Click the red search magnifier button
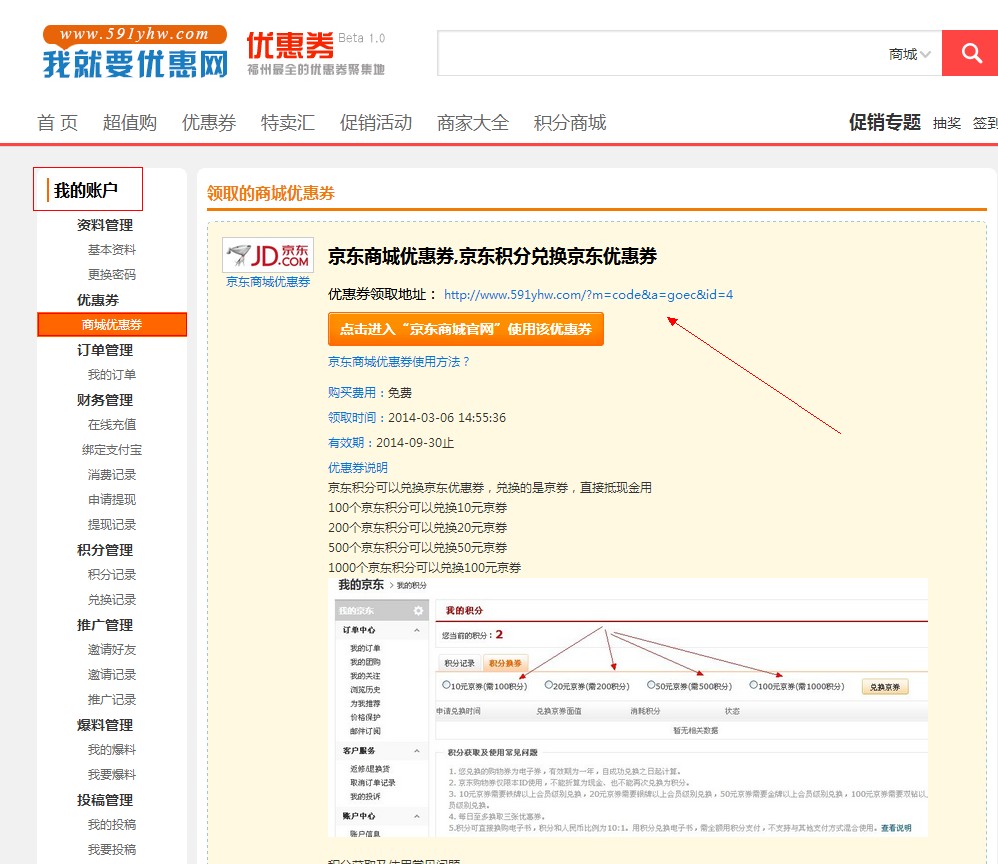This screenshot has height=864, width=998. [x=970, y=53]
